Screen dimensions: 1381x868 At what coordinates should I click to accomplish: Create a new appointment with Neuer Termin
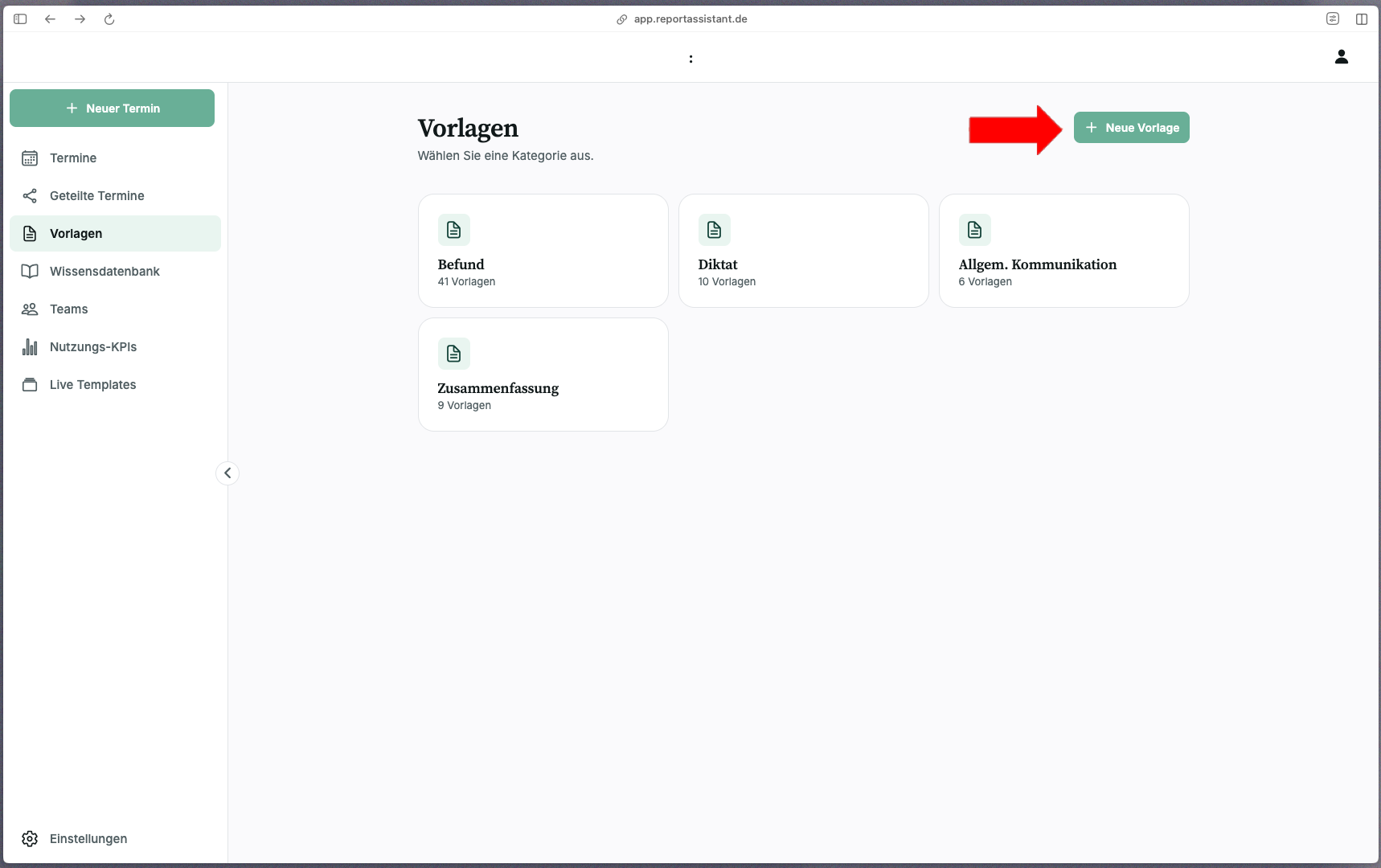tap(112, 108)
